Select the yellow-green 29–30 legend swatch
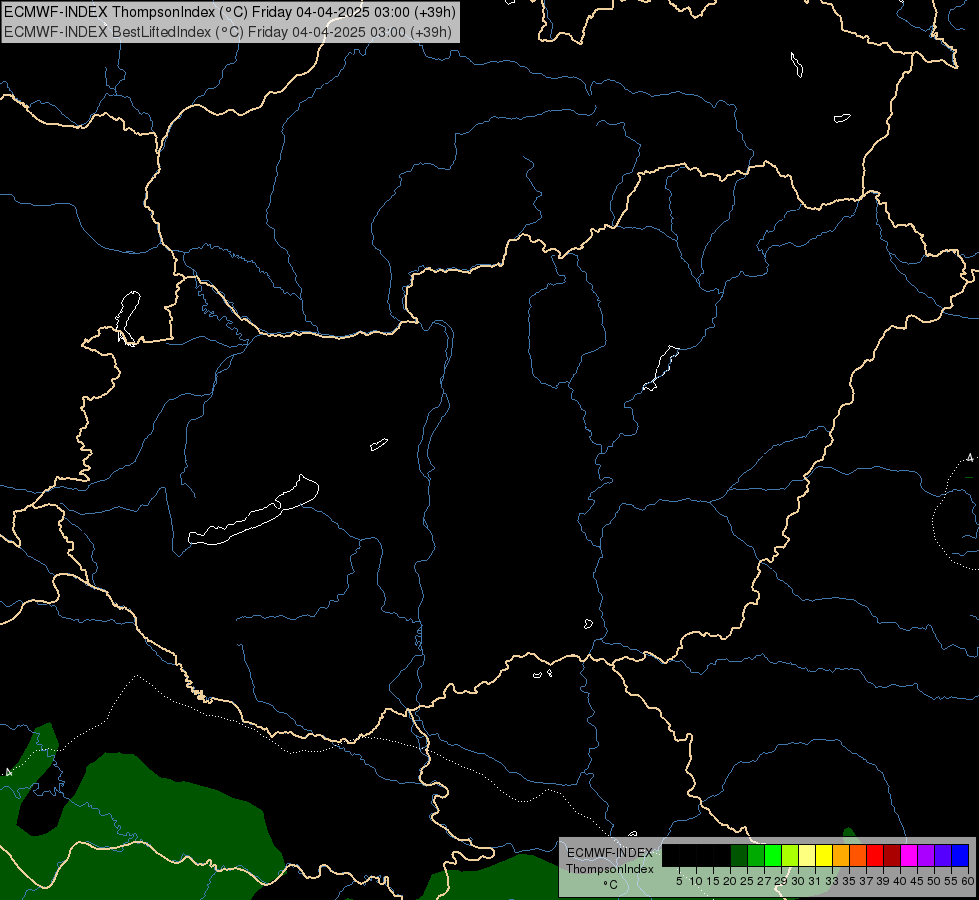Screen dimensions: 979x900 click(790, 855)
